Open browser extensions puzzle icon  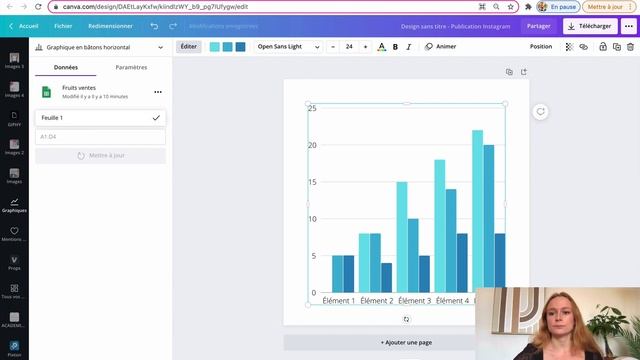point(528,7)
